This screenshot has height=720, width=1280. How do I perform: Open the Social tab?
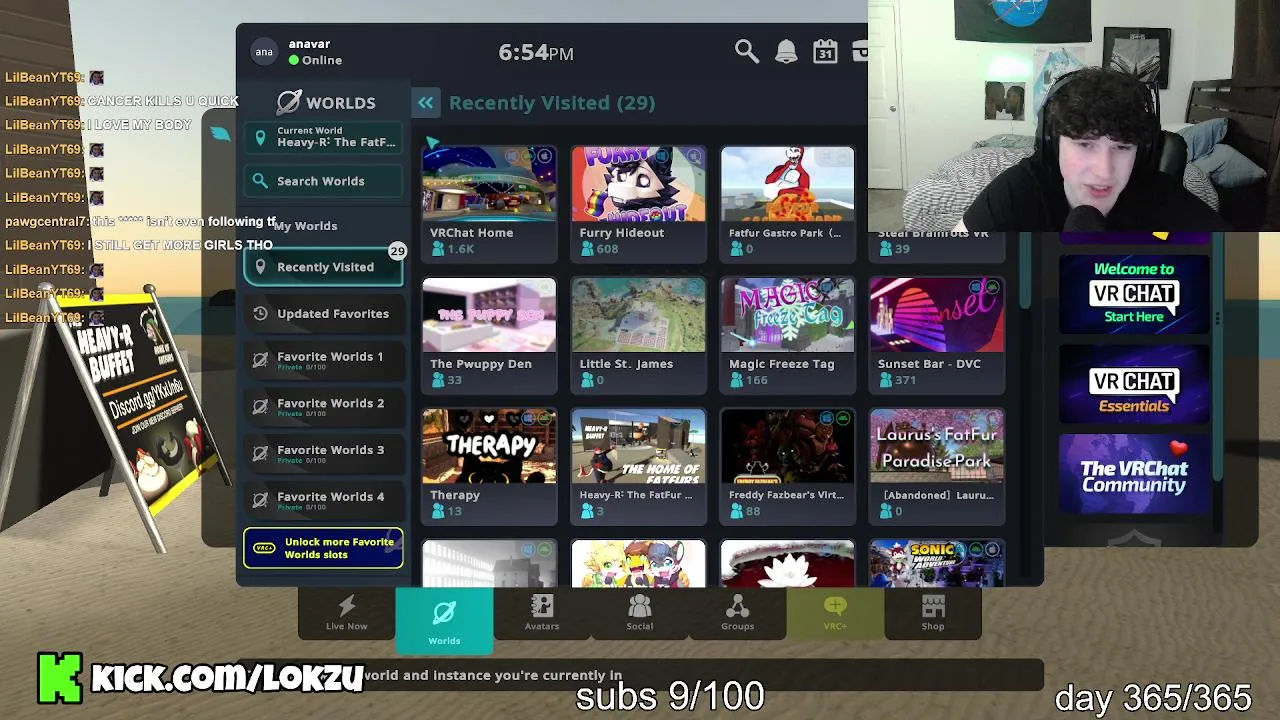(639, 613)
